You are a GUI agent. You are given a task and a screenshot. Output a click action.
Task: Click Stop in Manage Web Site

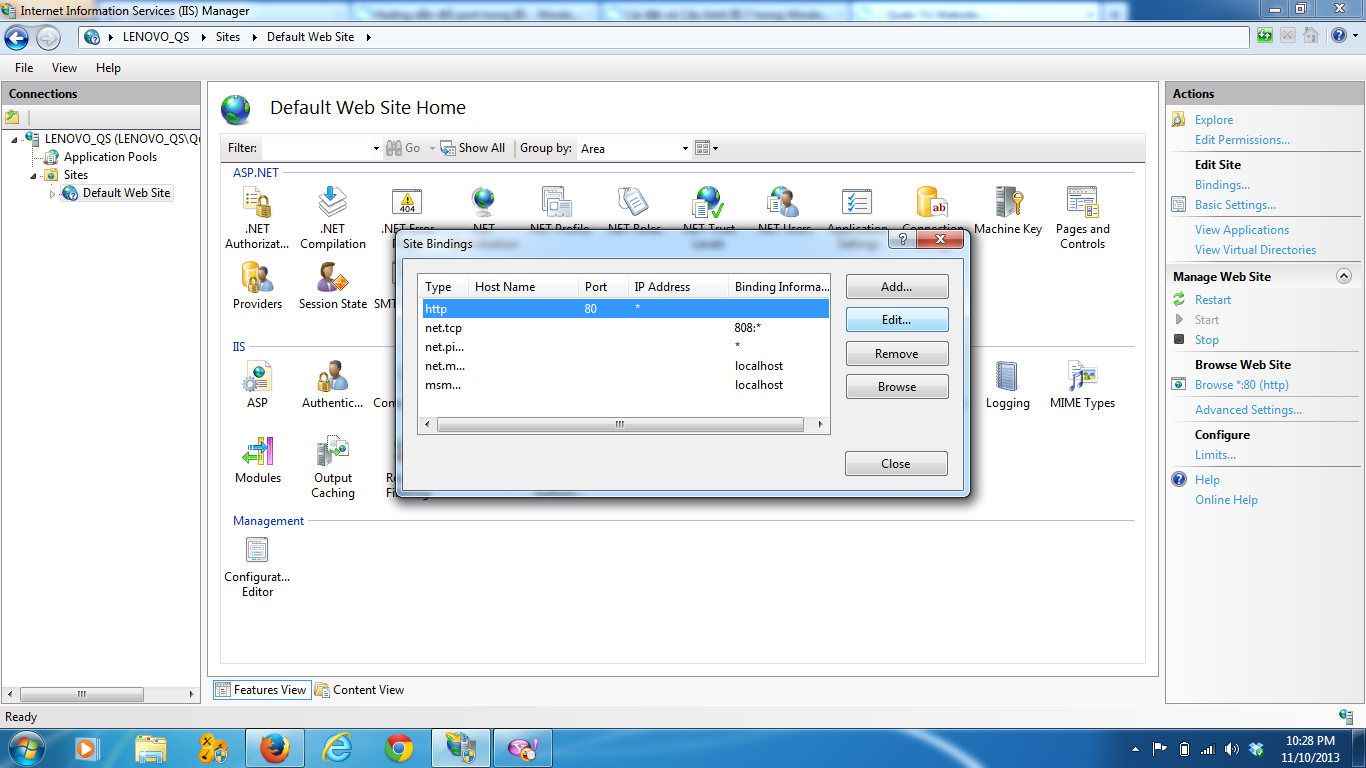click(x=1207, y=340)
